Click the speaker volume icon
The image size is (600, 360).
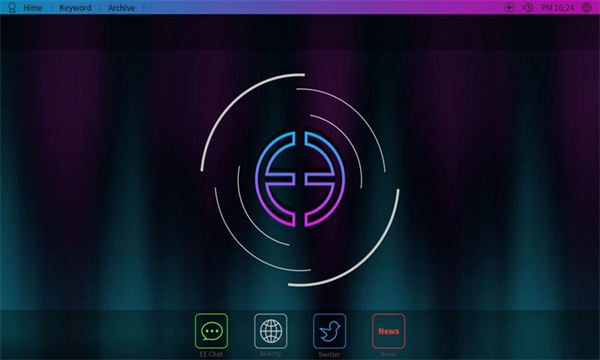coord(528,7)
